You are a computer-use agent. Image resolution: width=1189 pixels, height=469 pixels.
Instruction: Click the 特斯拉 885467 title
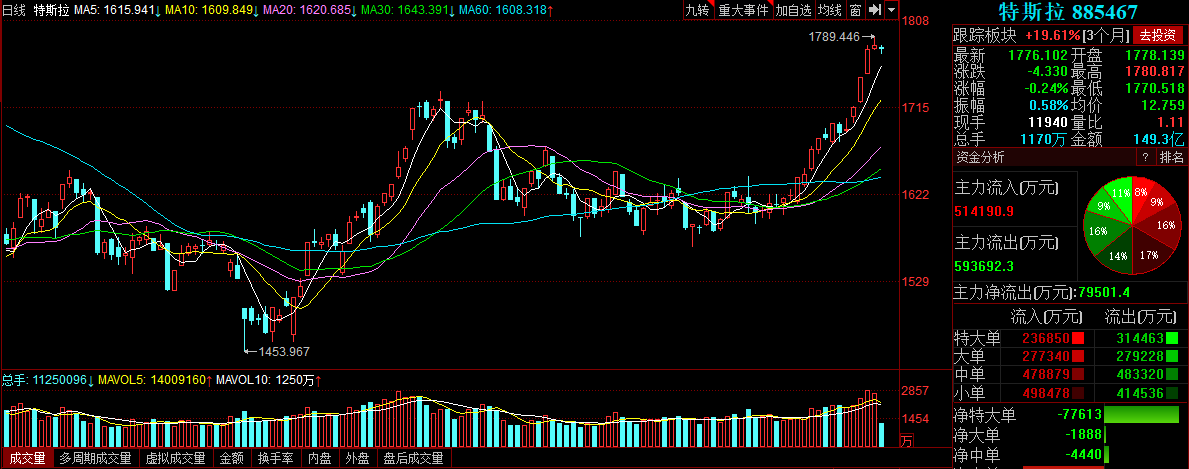tap(1070, 11)
